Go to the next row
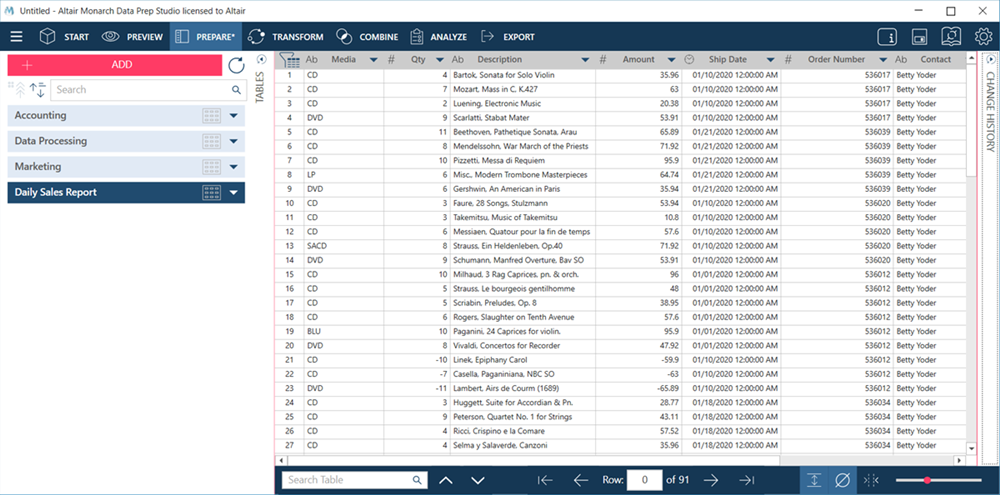Viewport: 1000px width, 495px height. click(x=710, y=480)
